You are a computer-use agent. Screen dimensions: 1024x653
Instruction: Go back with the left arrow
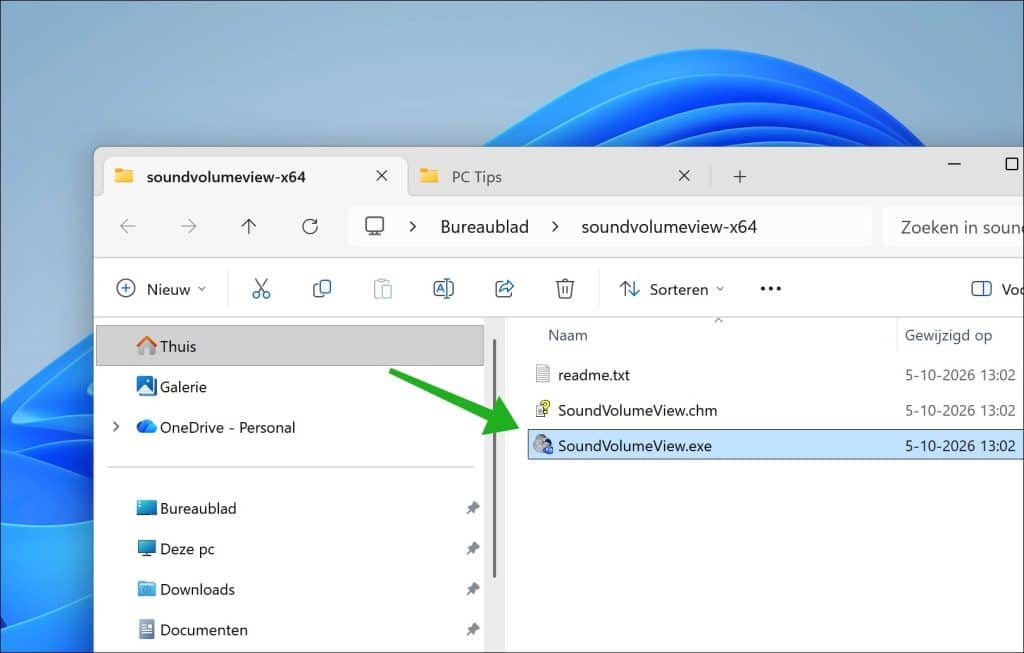click(128, 227)
